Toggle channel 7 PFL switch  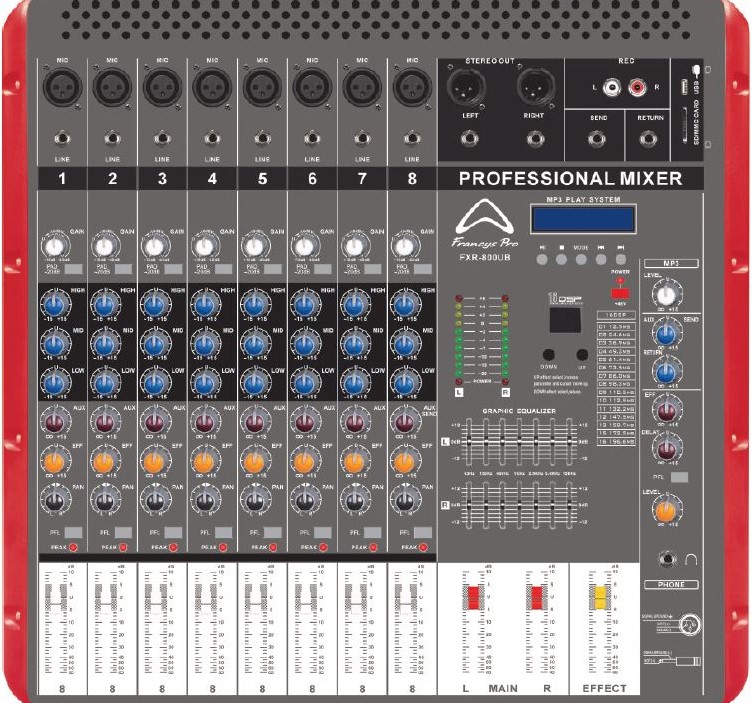(373, 532)
